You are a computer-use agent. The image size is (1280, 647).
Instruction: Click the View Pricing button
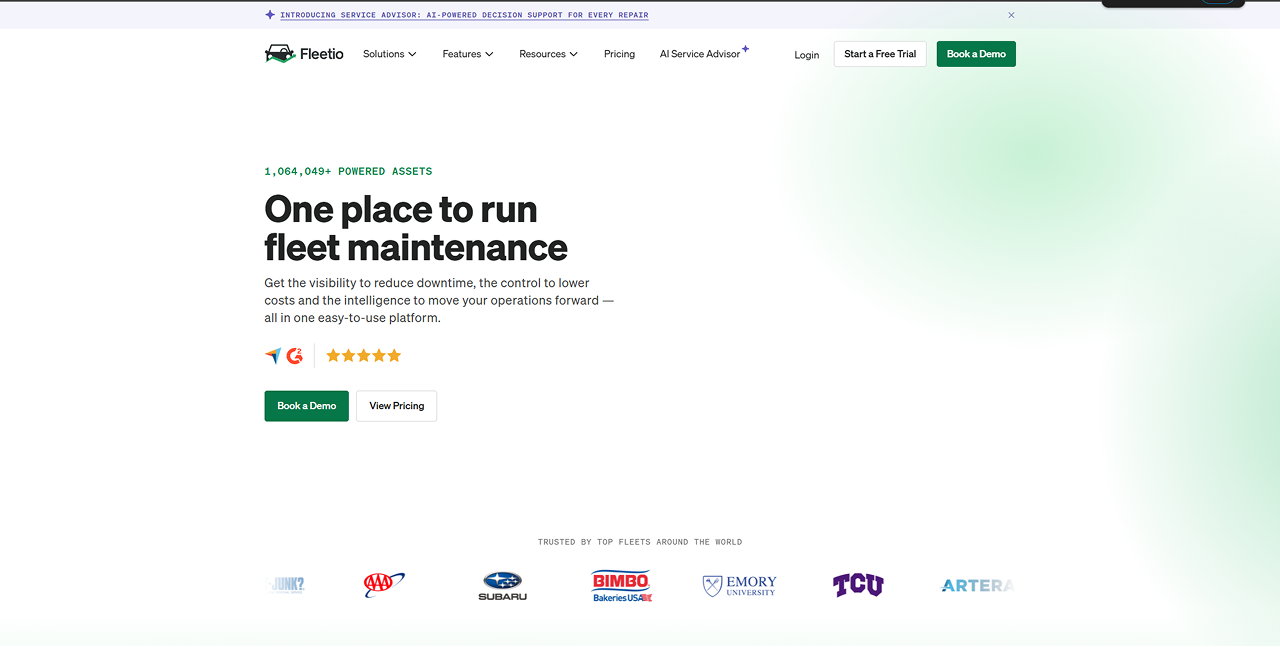397,406
